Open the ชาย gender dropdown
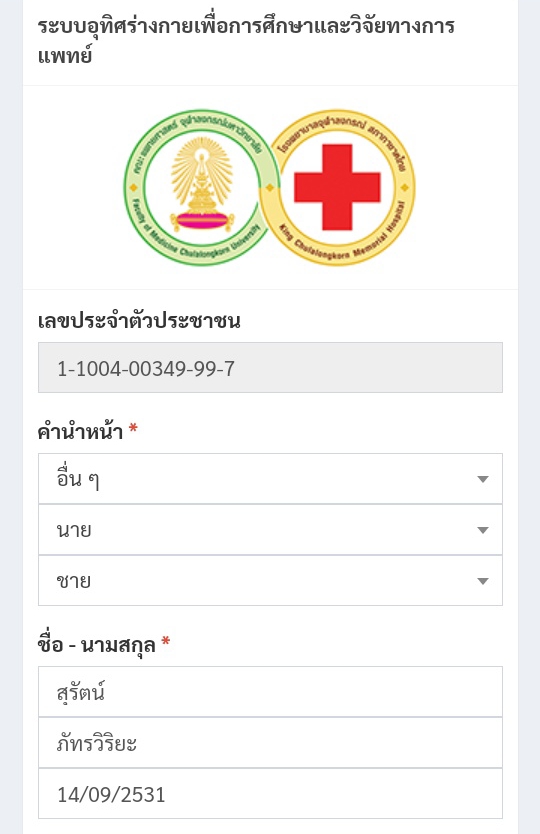Screen dimensions: 540x834 pos(270,581)
